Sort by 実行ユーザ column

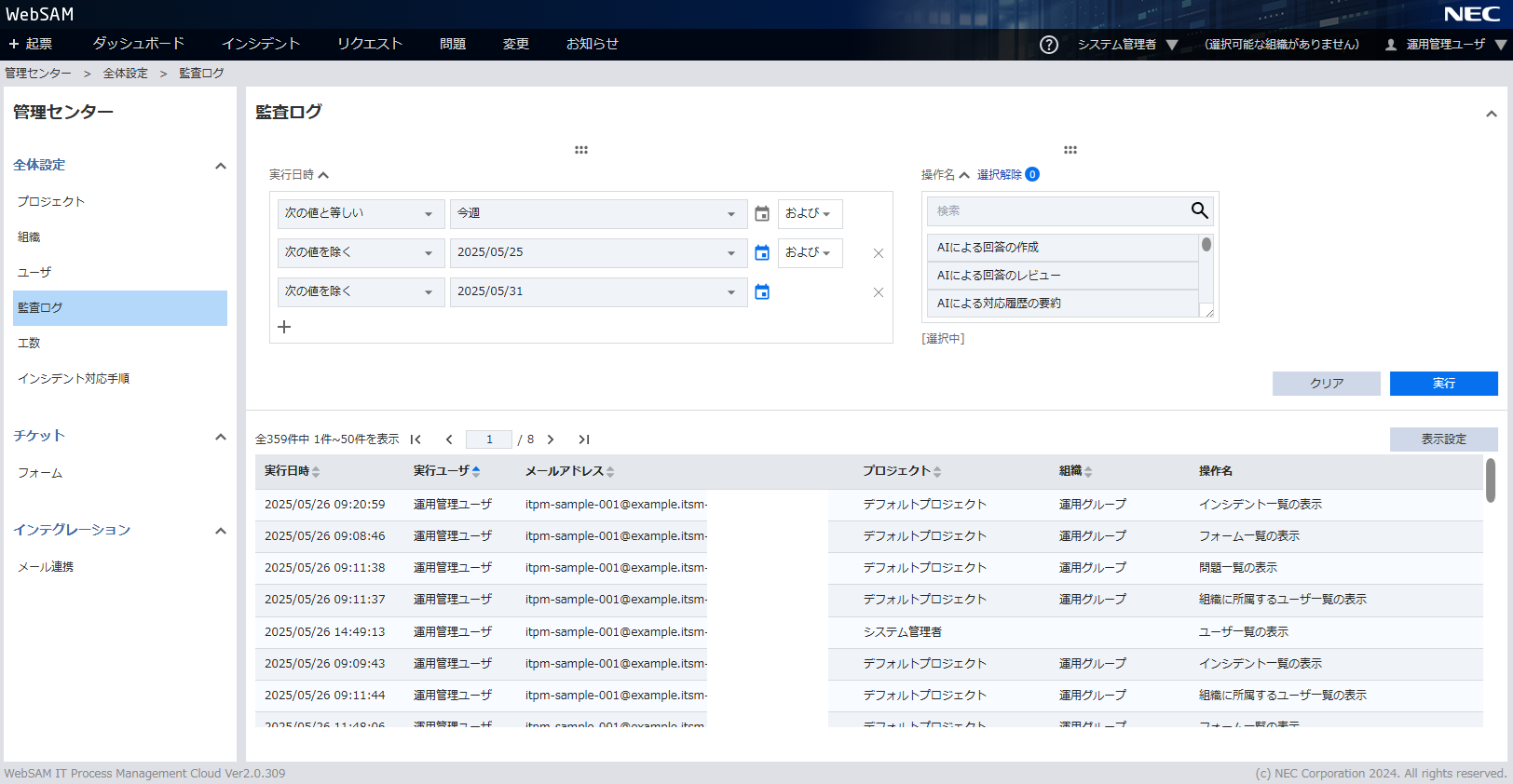(446, 471)
